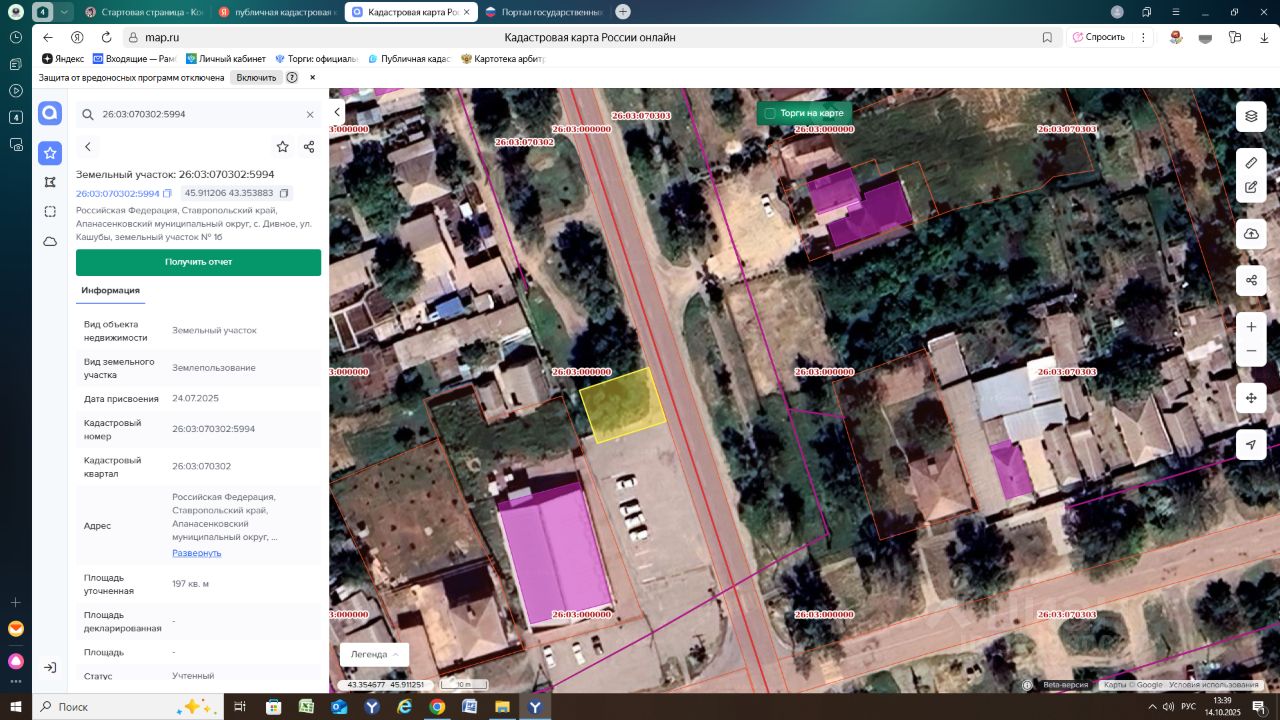Zoom in on the map
Screen dimensions: 1280x720
1251,327
